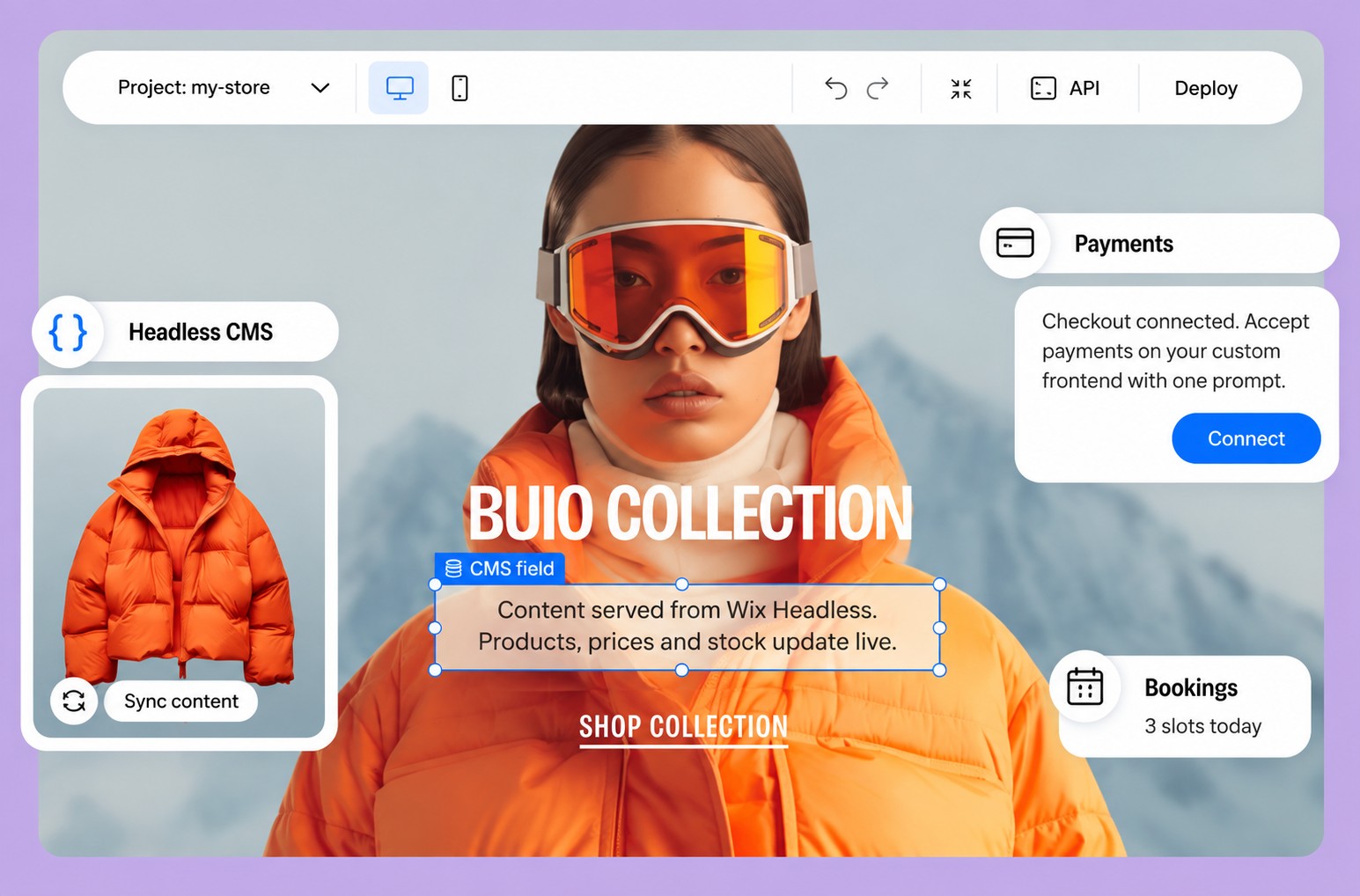Open the API panel

click(1065, 88)
